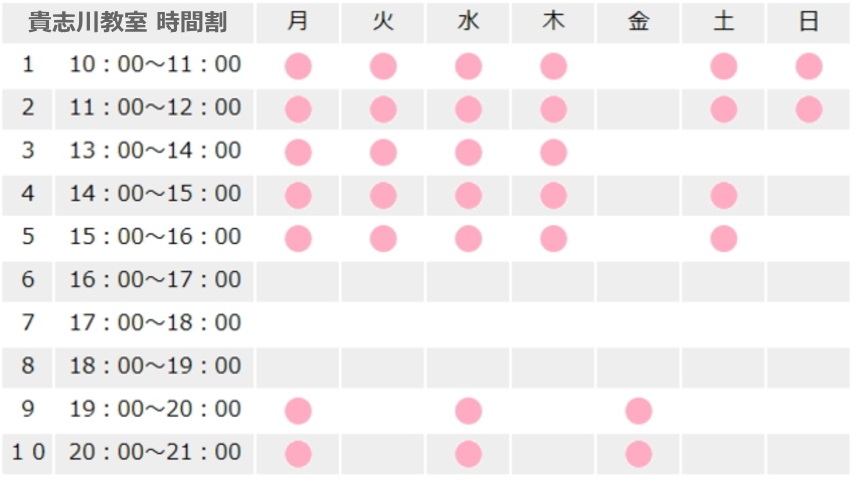Click Saturday 15:00 availability dot

tap(724, 239)
